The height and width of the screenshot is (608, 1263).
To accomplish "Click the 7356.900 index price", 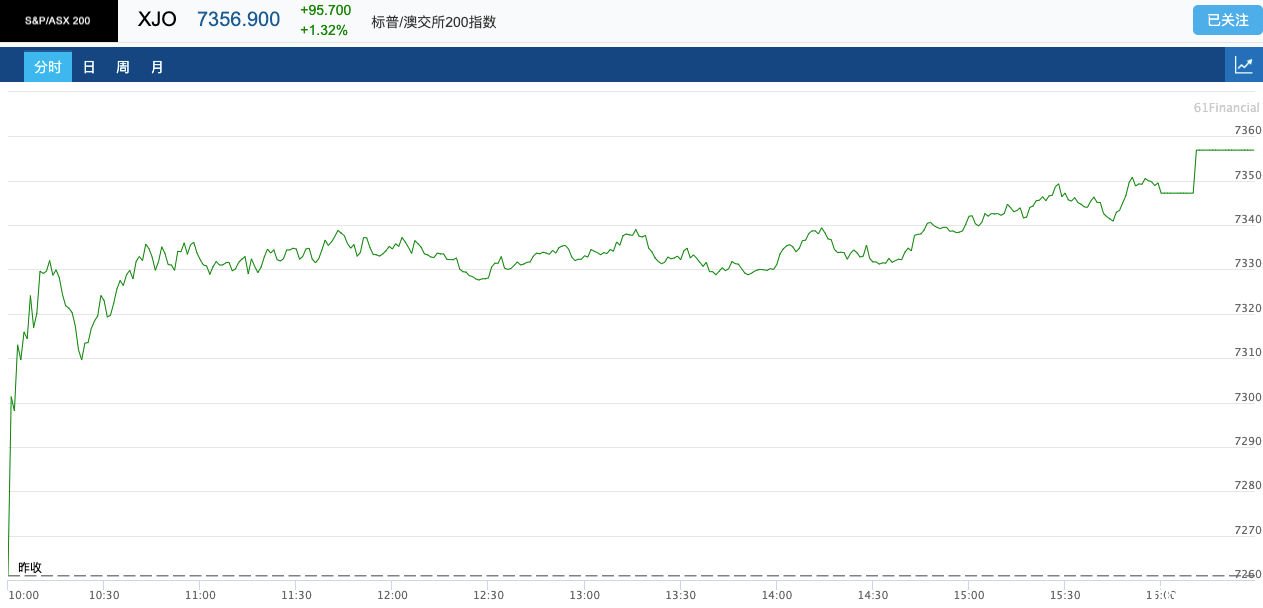I will [x=238, y=19].
